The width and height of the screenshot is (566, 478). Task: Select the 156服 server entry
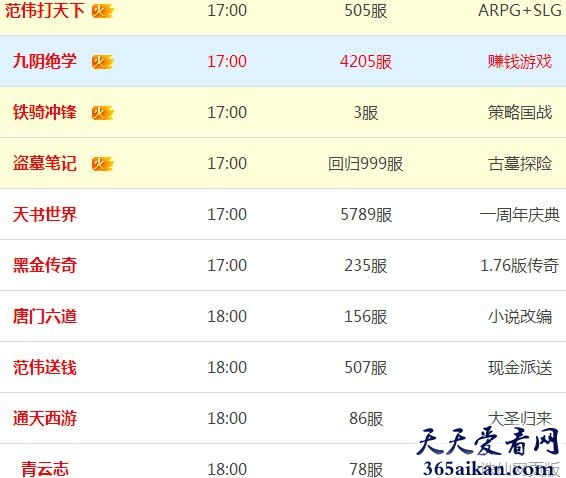pos(366,316)
